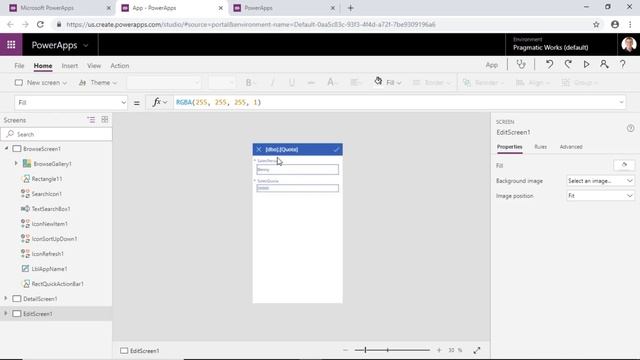Open the Image position dropdown

coord(600,196)
